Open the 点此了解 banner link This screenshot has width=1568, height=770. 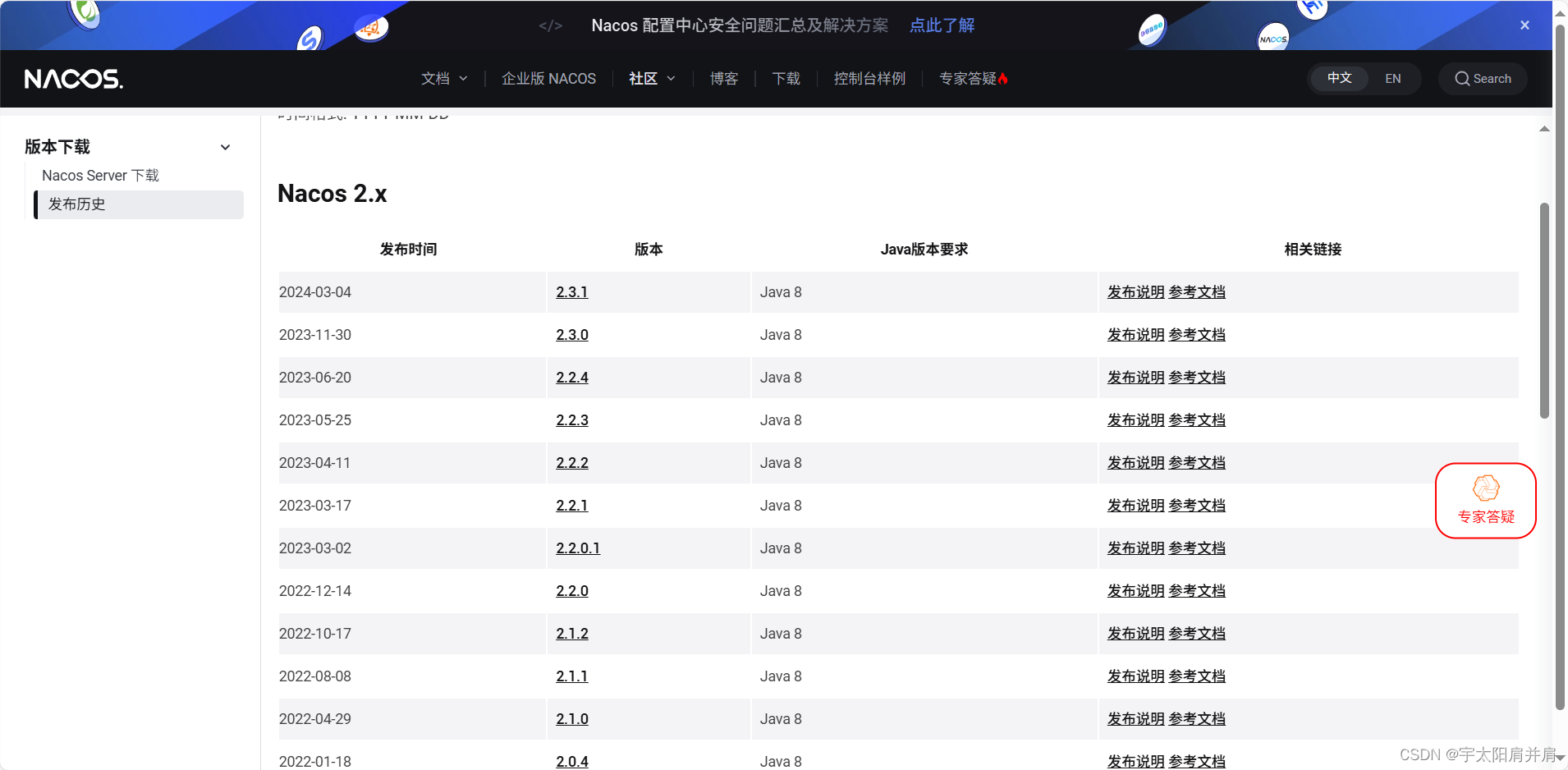click(942, 25)
